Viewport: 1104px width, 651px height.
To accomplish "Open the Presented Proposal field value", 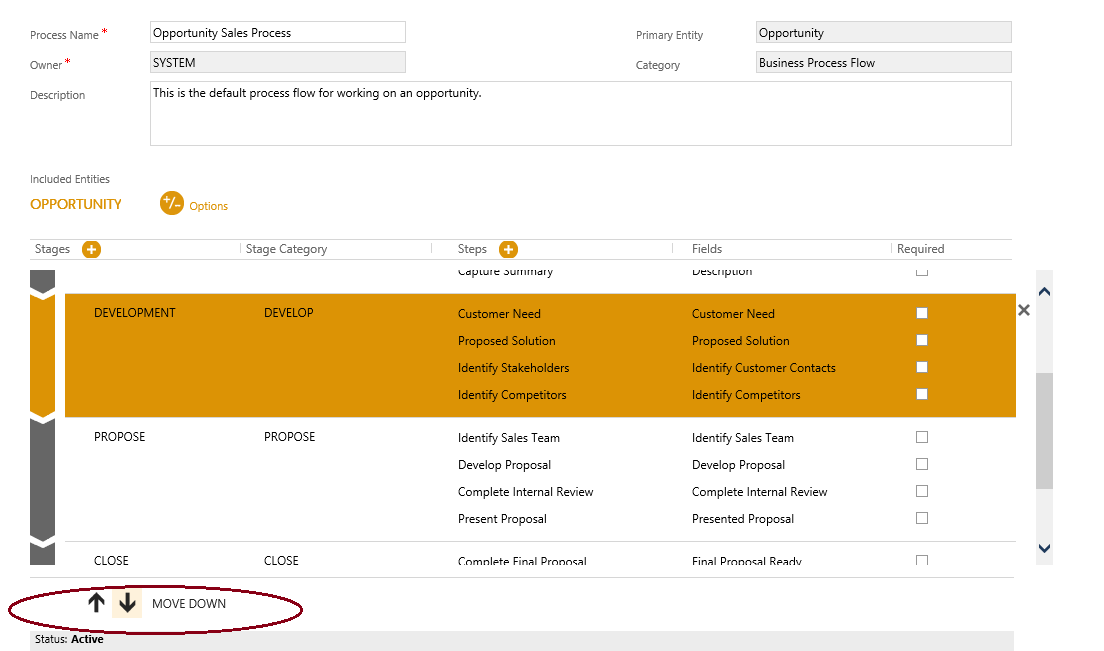I will tap(743, 519).
